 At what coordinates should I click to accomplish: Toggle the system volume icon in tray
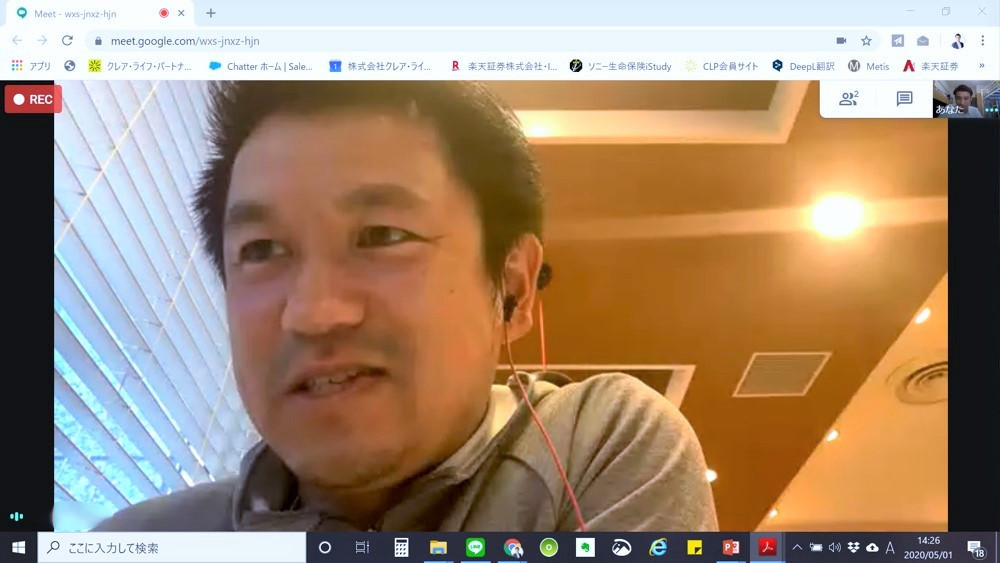[x=835, y=548]
